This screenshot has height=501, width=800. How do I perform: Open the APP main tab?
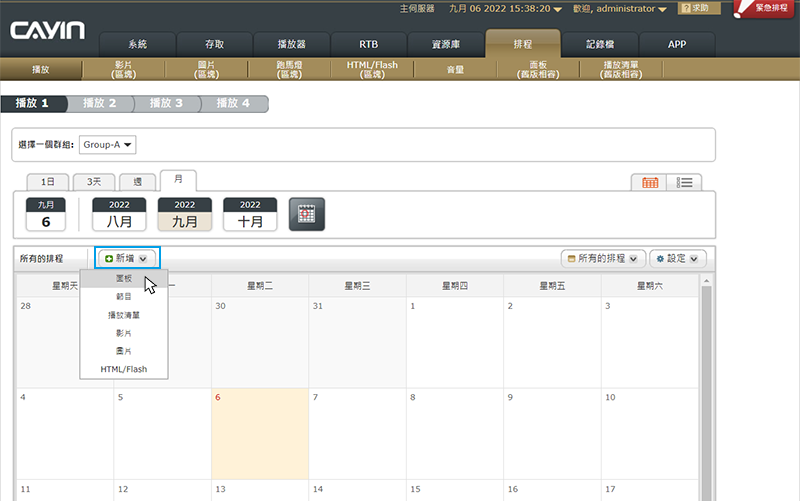(x=677, y=44)
